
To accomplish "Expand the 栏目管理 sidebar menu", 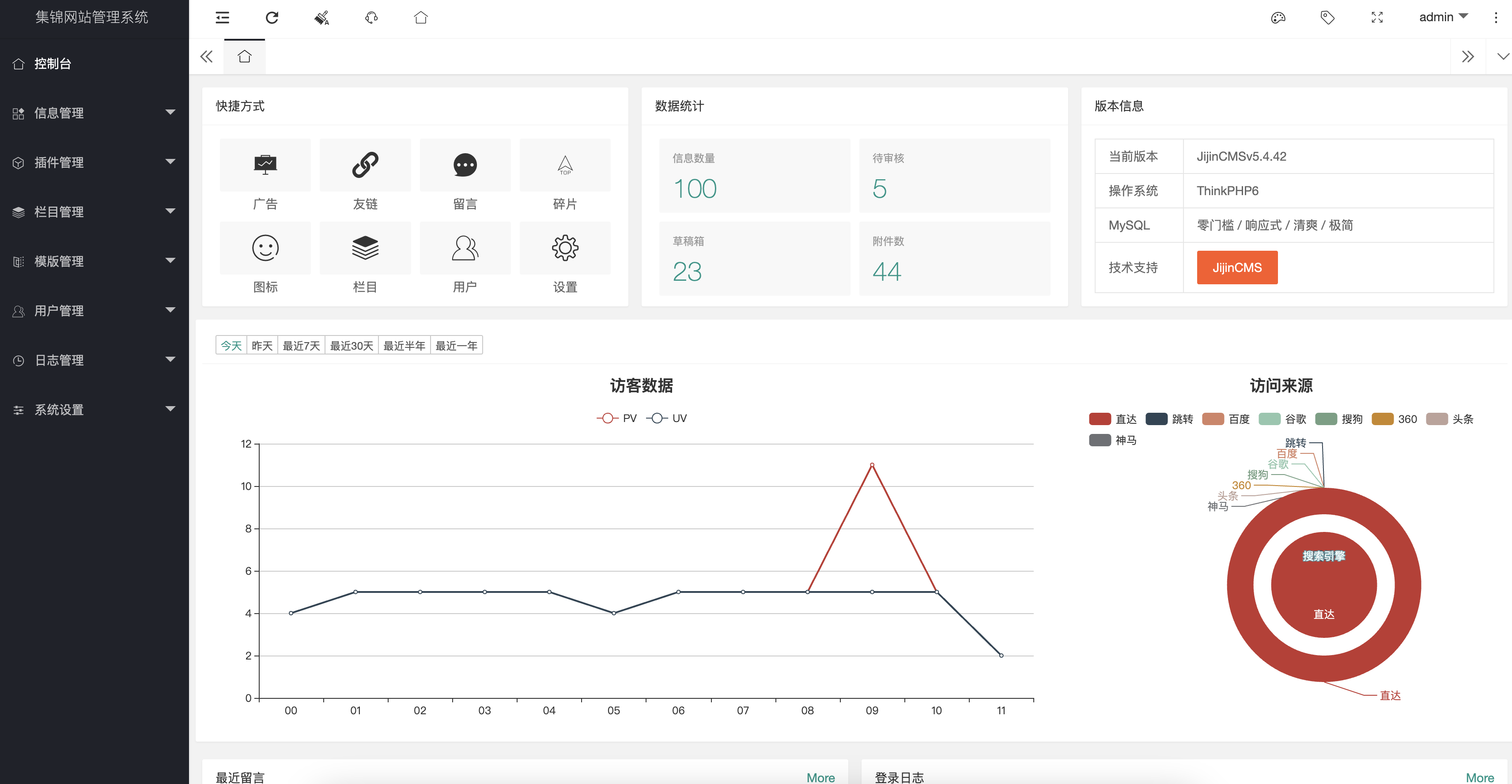I will (x=94, y=212).
